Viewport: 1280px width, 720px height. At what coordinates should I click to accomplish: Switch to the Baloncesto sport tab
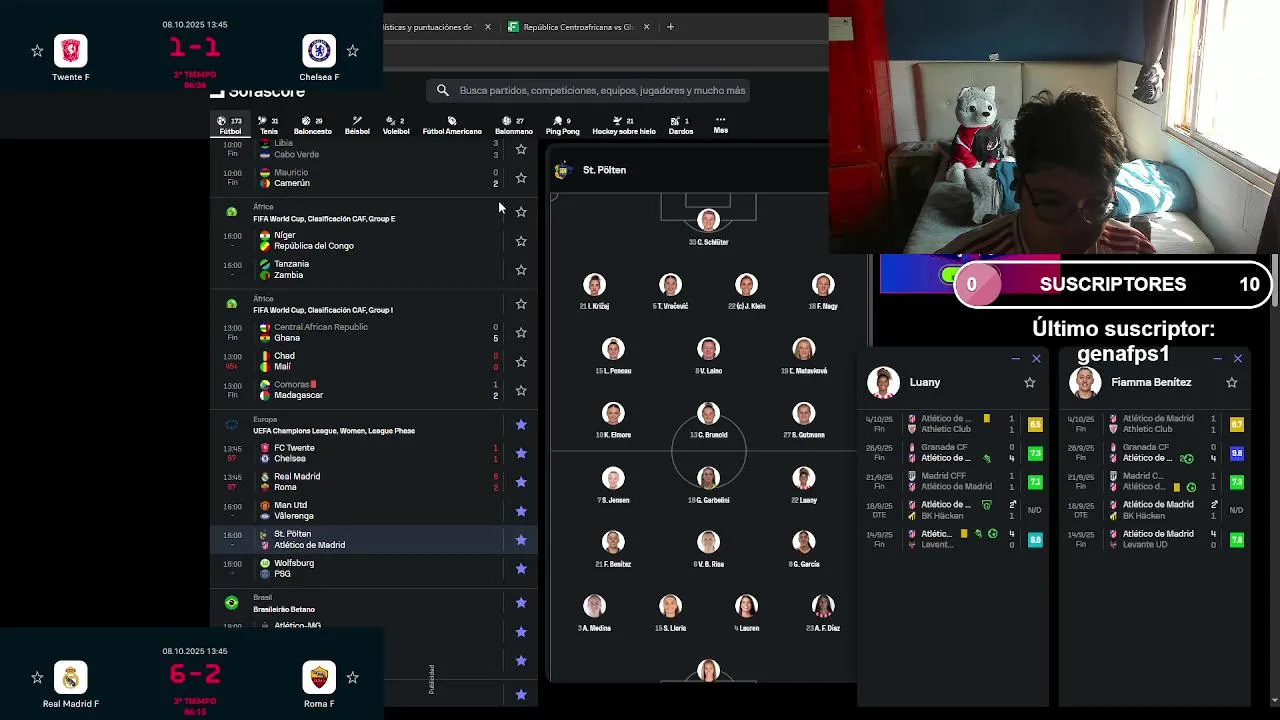click(312, 125)
